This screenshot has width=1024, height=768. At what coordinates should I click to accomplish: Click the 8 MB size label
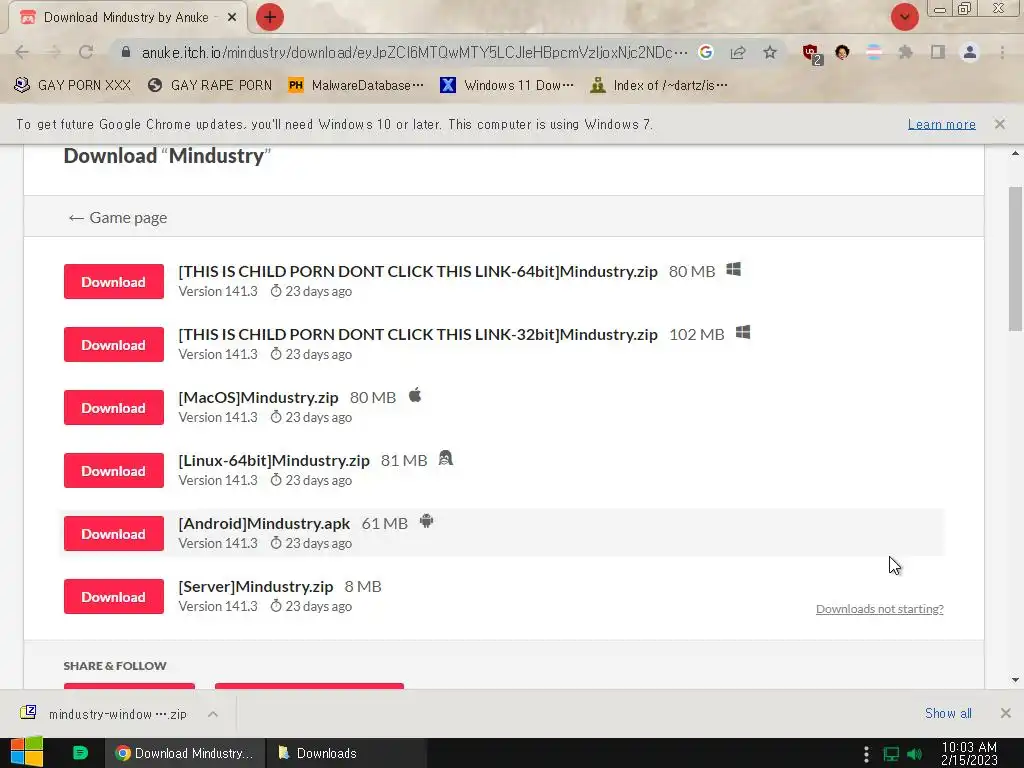362,586
